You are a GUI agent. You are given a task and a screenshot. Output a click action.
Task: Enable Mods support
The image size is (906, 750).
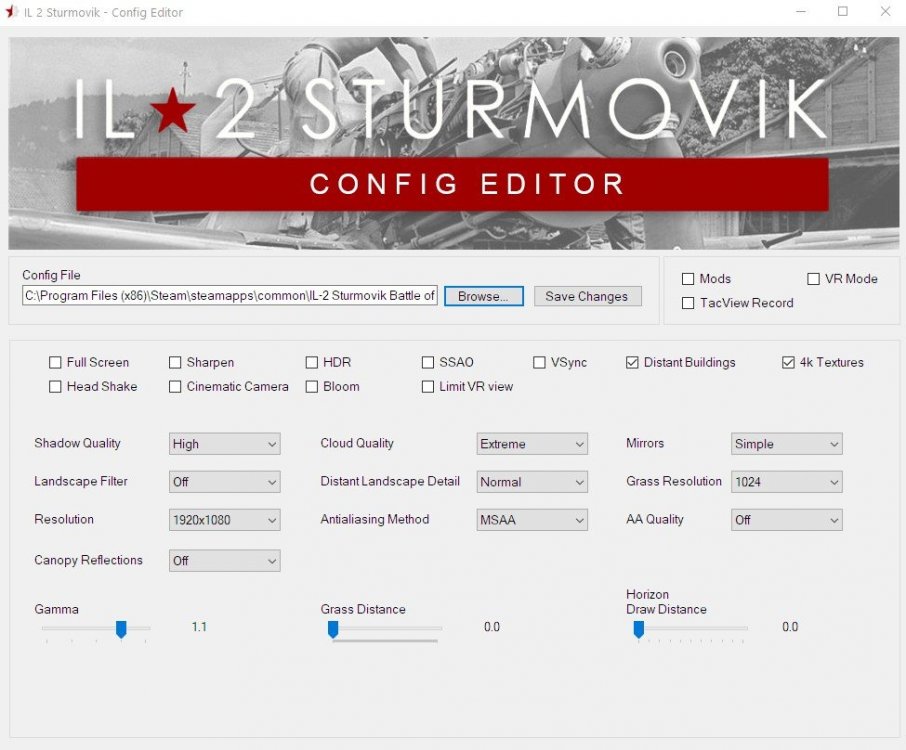pos(688,278)
